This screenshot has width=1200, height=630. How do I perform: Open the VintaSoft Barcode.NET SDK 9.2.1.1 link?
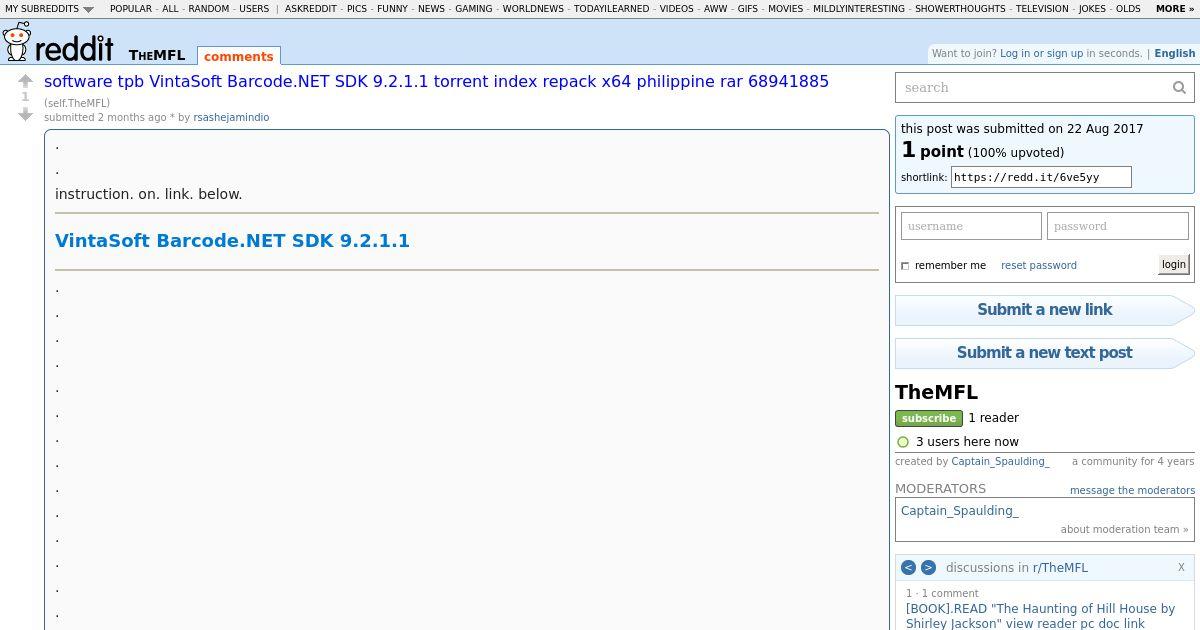(232, 240)
